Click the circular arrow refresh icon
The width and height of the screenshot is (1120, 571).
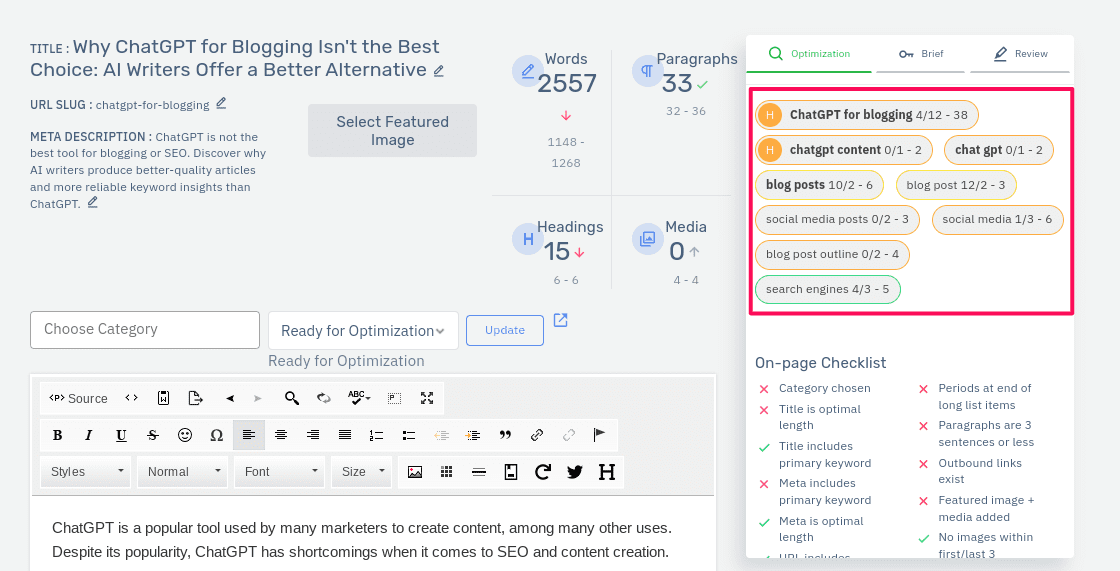pos(543,472)
